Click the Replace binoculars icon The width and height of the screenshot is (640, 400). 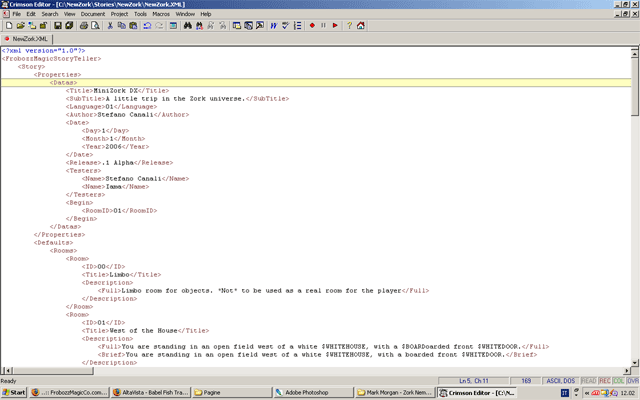click(x=199, y=25)
